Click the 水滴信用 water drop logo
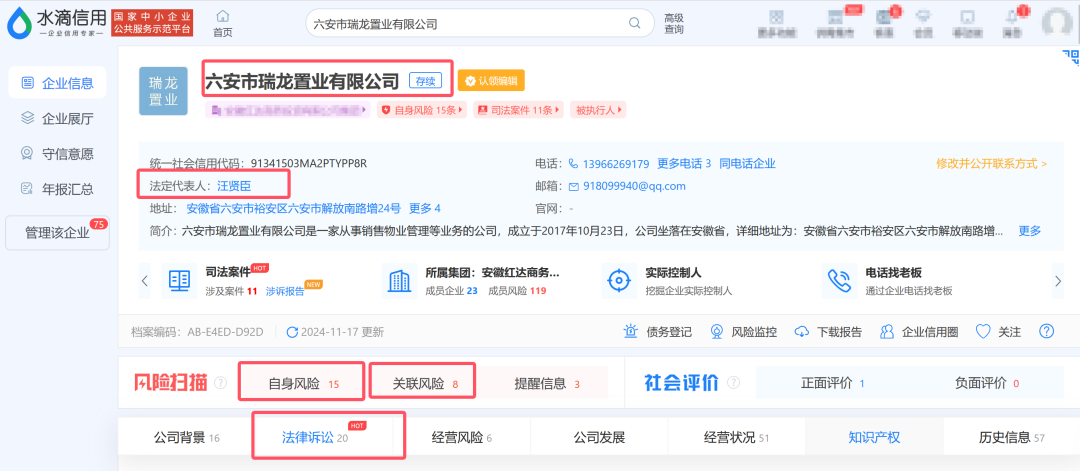Screen dimensions: 1080x471 (x=19, y=23)
